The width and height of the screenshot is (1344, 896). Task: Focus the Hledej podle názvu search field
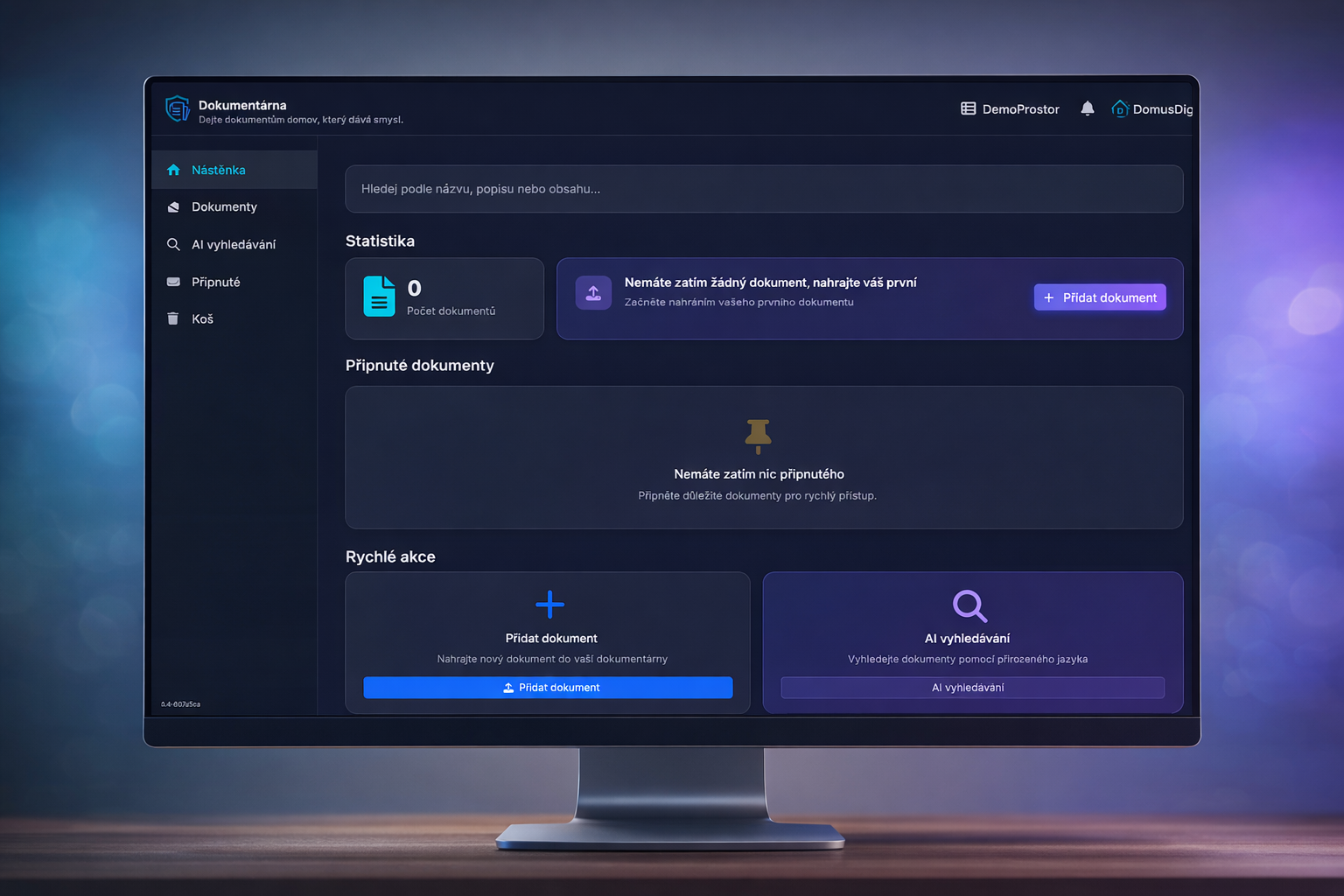(763, 189)
